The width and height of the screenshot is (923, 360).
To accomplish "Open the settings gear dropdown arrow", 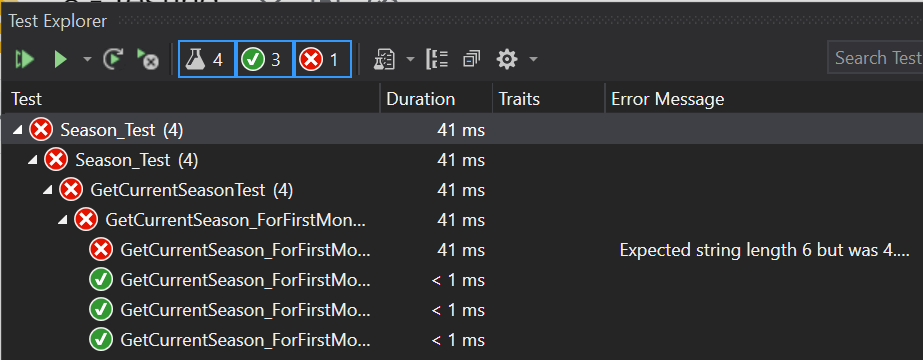I will [533, 59].
